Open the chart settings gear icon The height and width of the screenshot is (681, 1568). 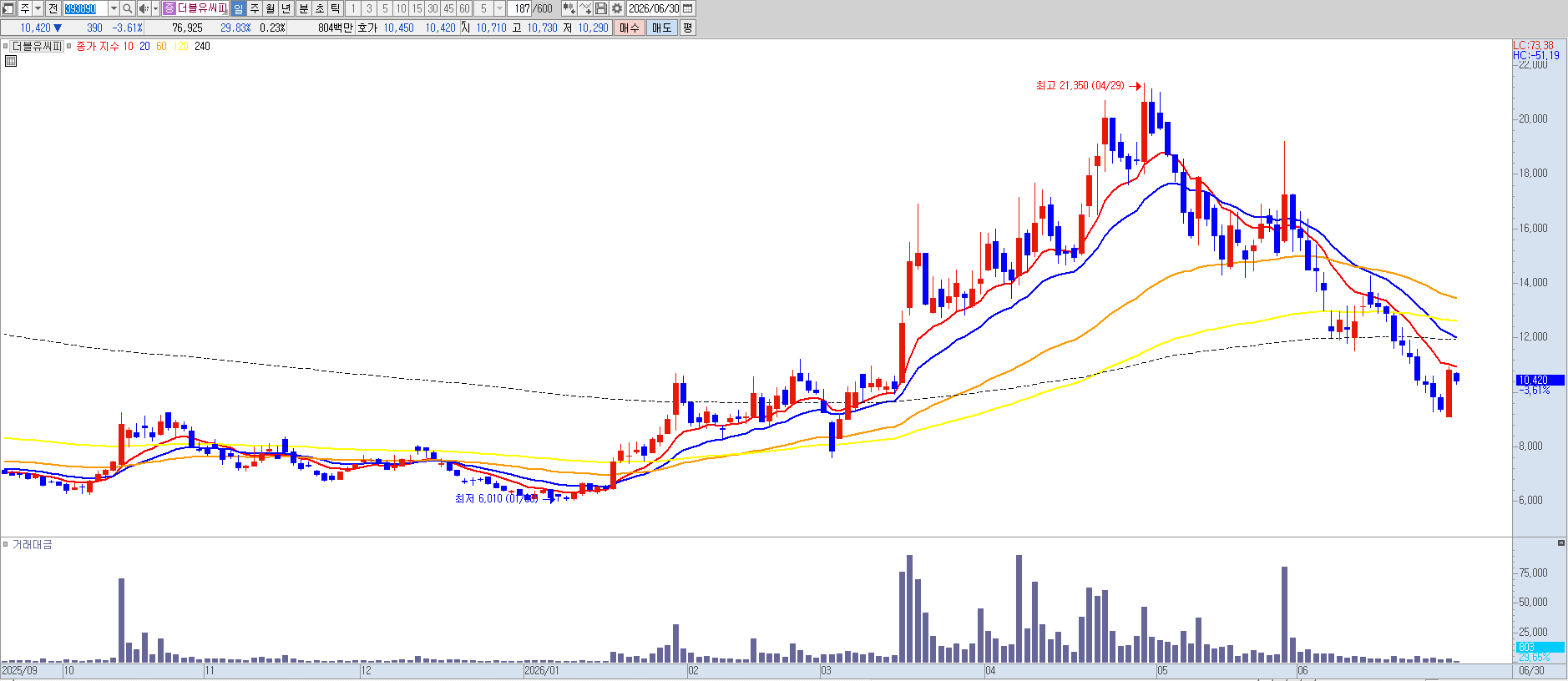pos(617,8)
